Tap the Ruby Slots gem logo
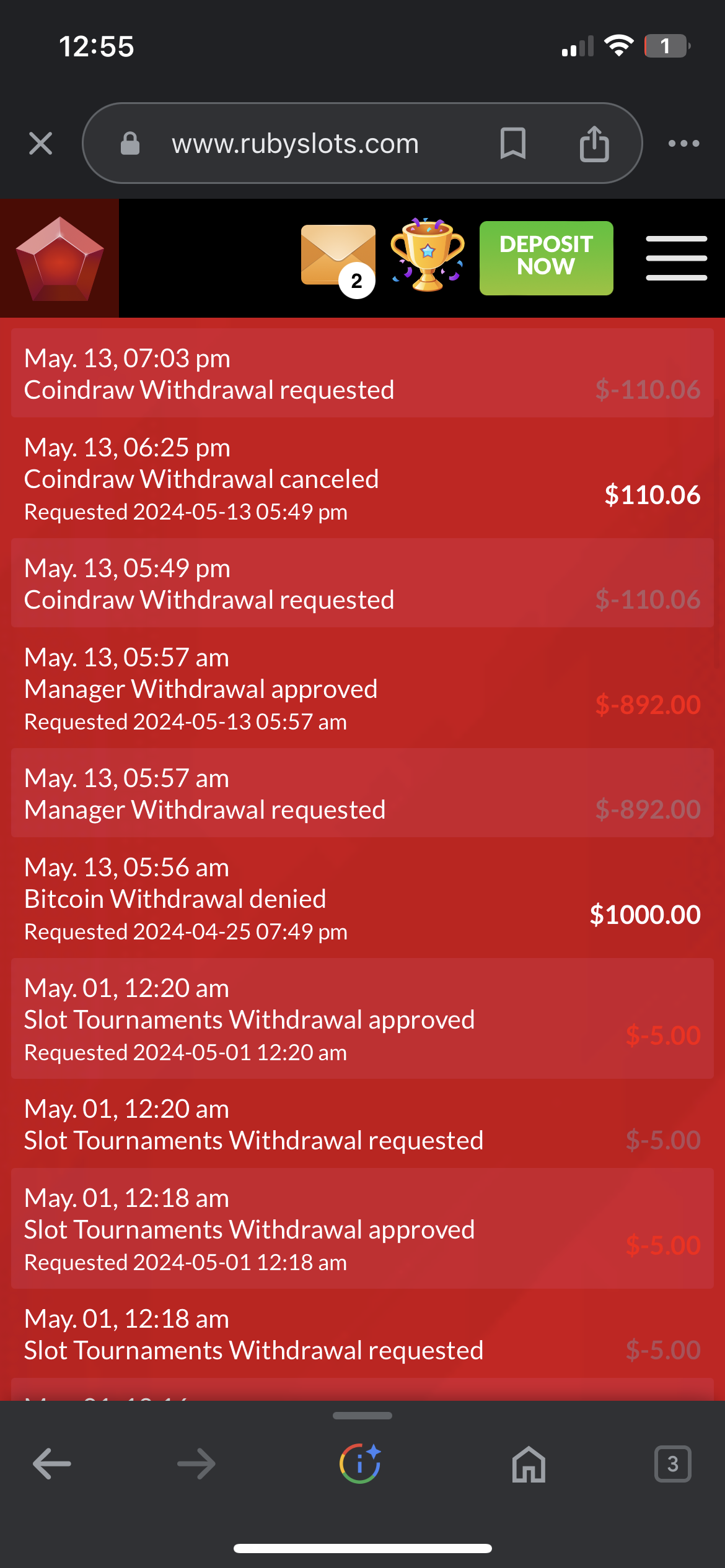The image size is (725, 1568). point(59,258)
